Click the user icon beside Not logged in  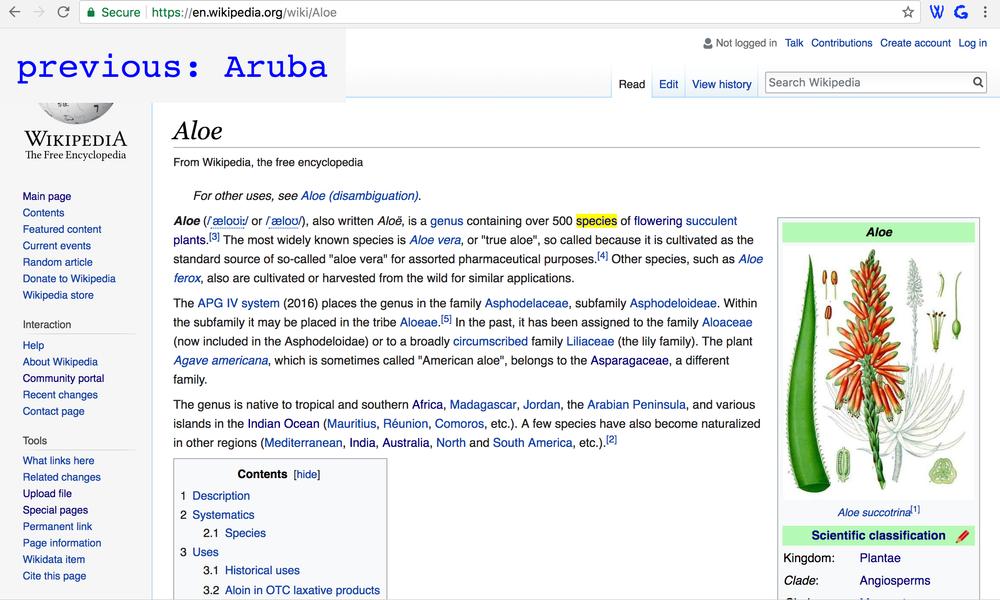[x=707, y=43]
